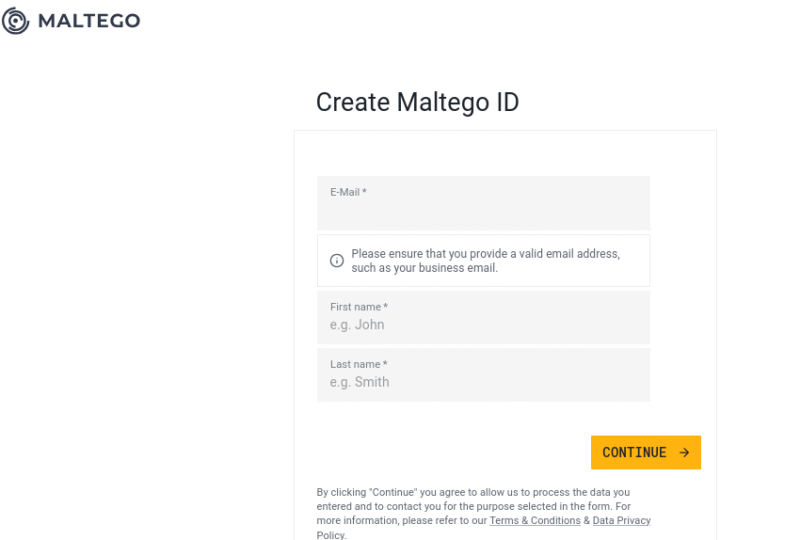Click the info circle icon beside email hint
This screenshot has width=800, height=540.
(x=337, y=261)
